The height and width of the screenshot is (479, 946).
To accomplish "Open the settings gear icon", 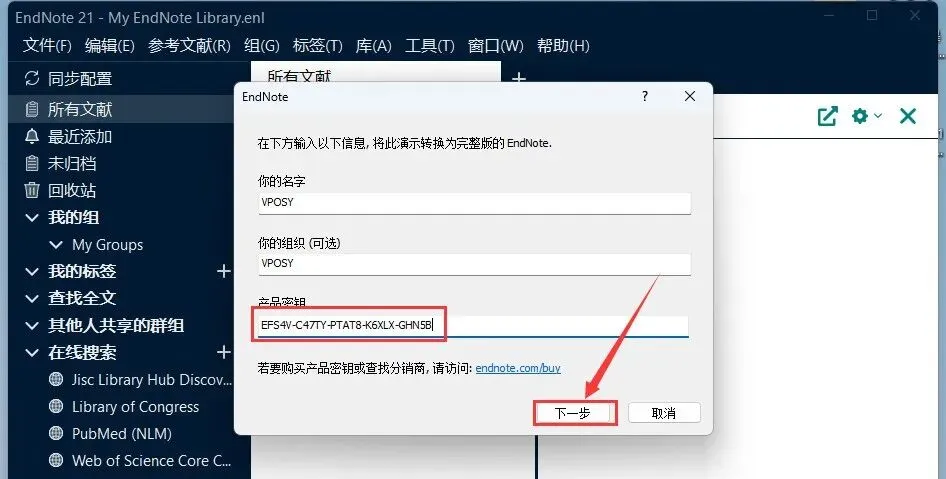I will tap(859, 116).
